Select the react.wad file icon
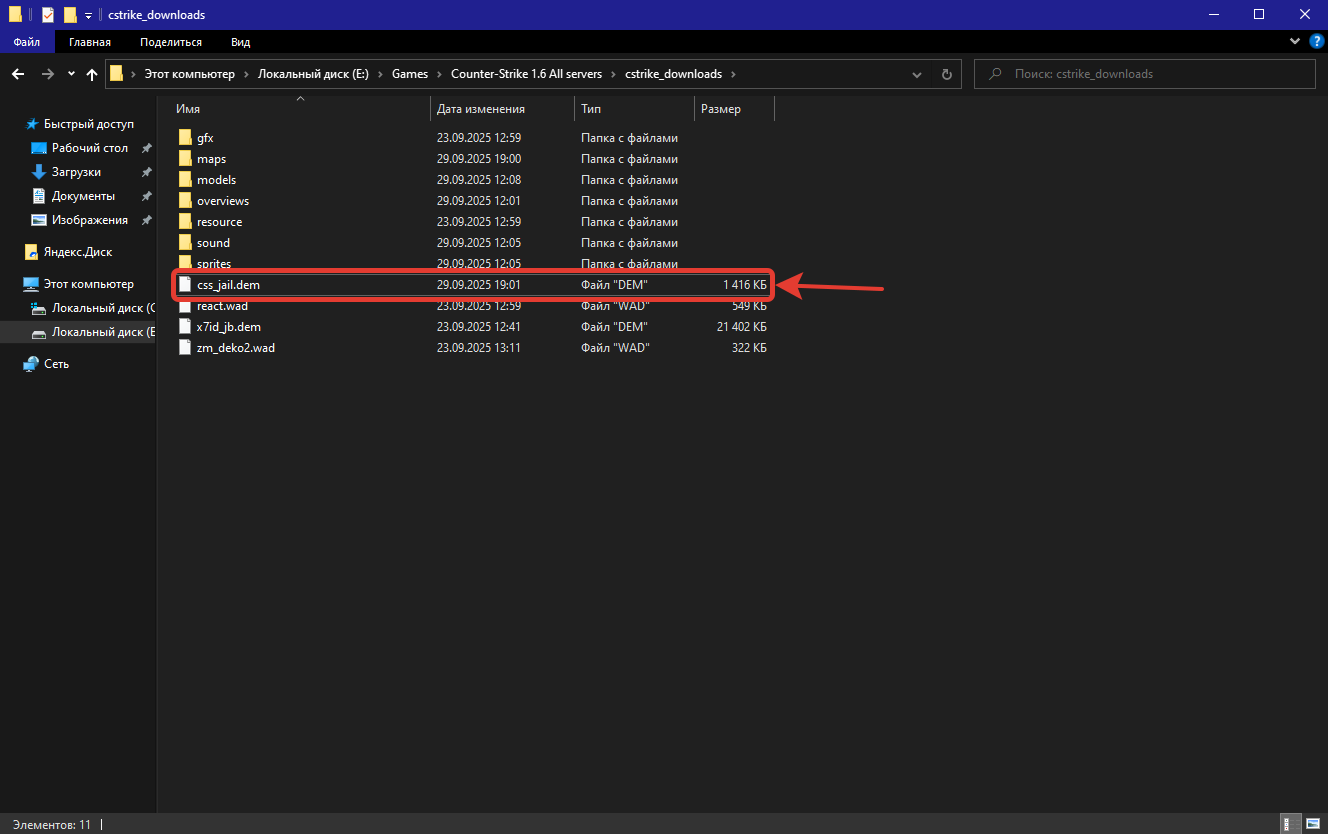The width and height of the screenshot is (1328, 834). [x=184, y=306]
